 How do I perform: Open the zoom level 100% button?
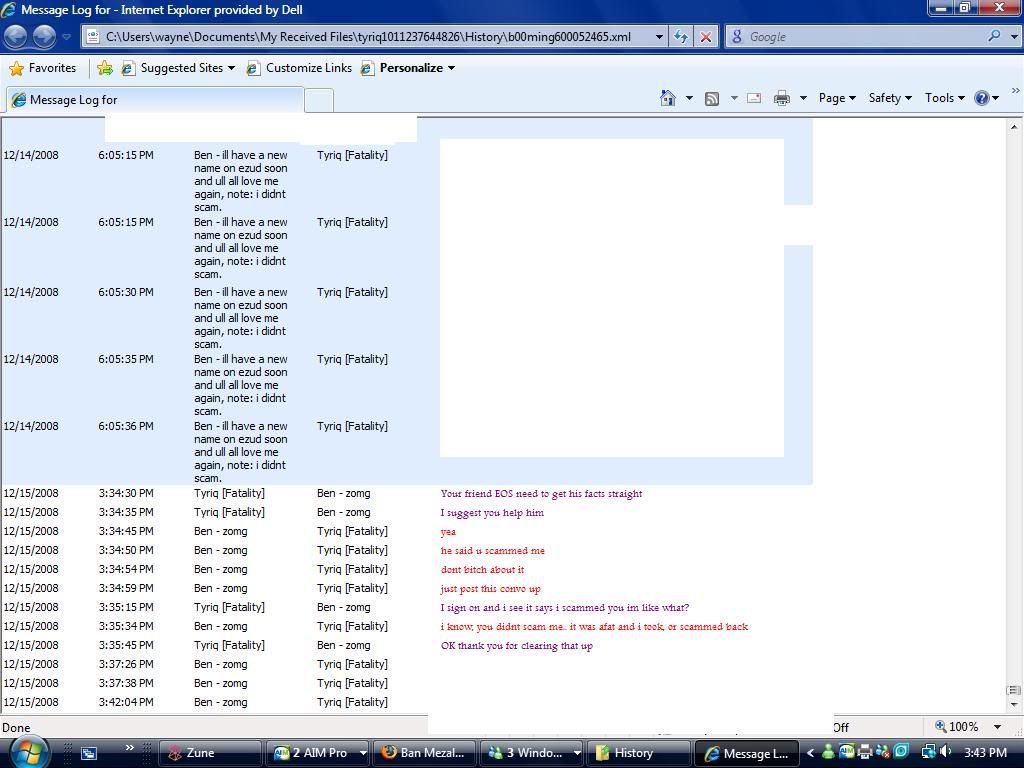pos(957,727)
